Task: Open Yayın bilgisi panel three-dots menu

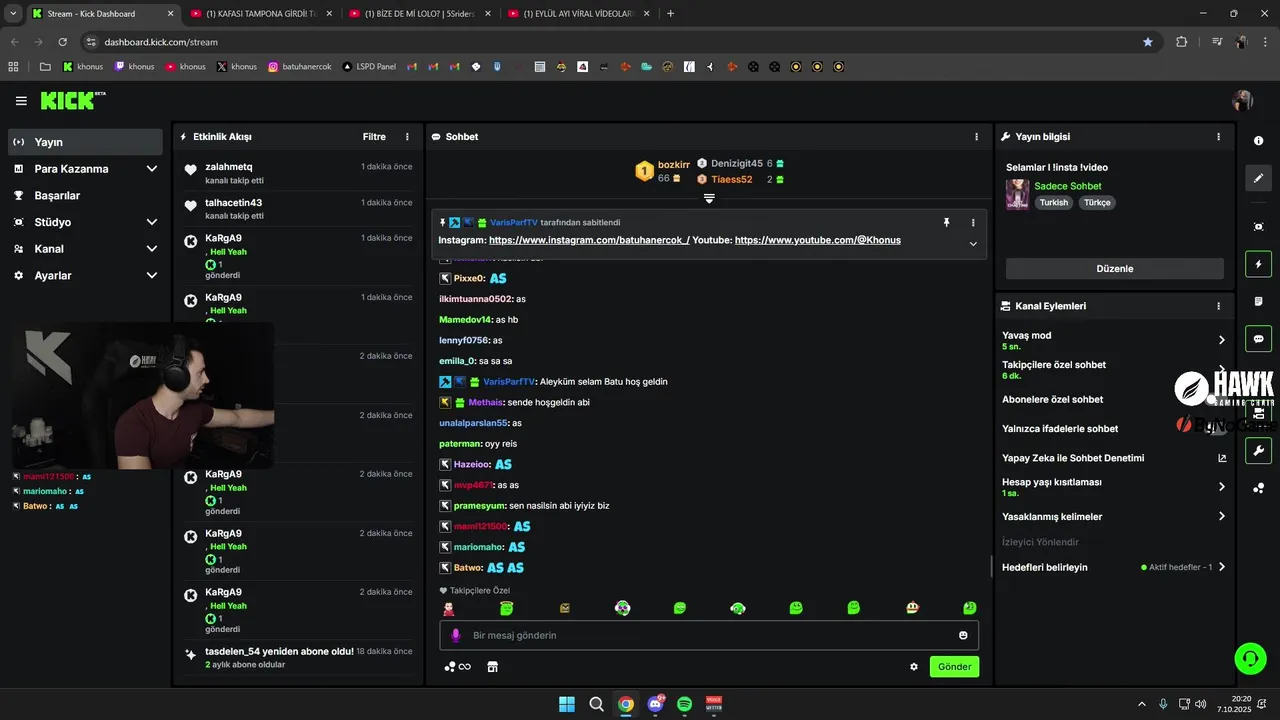Action: (x=1218, y=137)
